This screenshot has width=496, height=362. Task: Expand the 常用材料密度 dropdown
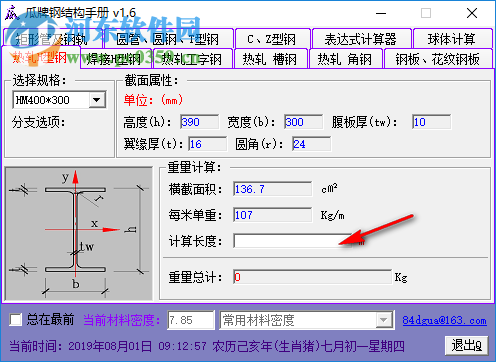(x=383, y=320)
